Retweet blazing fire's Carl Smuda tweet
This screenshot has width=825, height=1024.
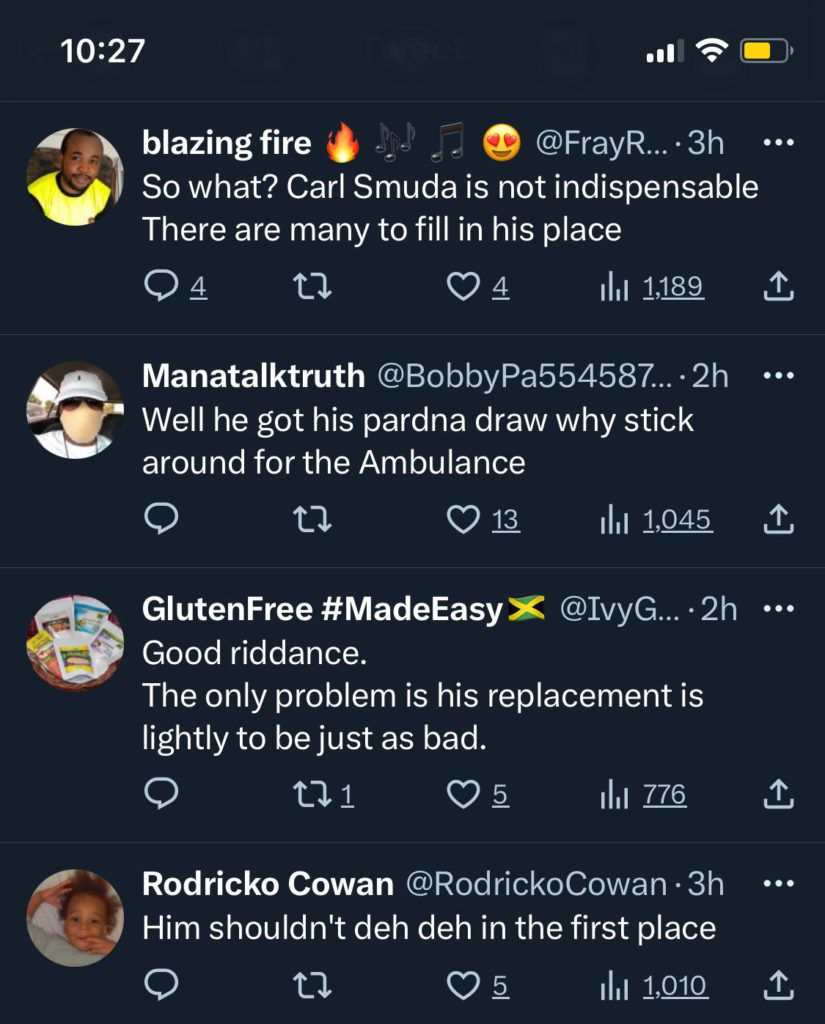[x=312, y=286]
